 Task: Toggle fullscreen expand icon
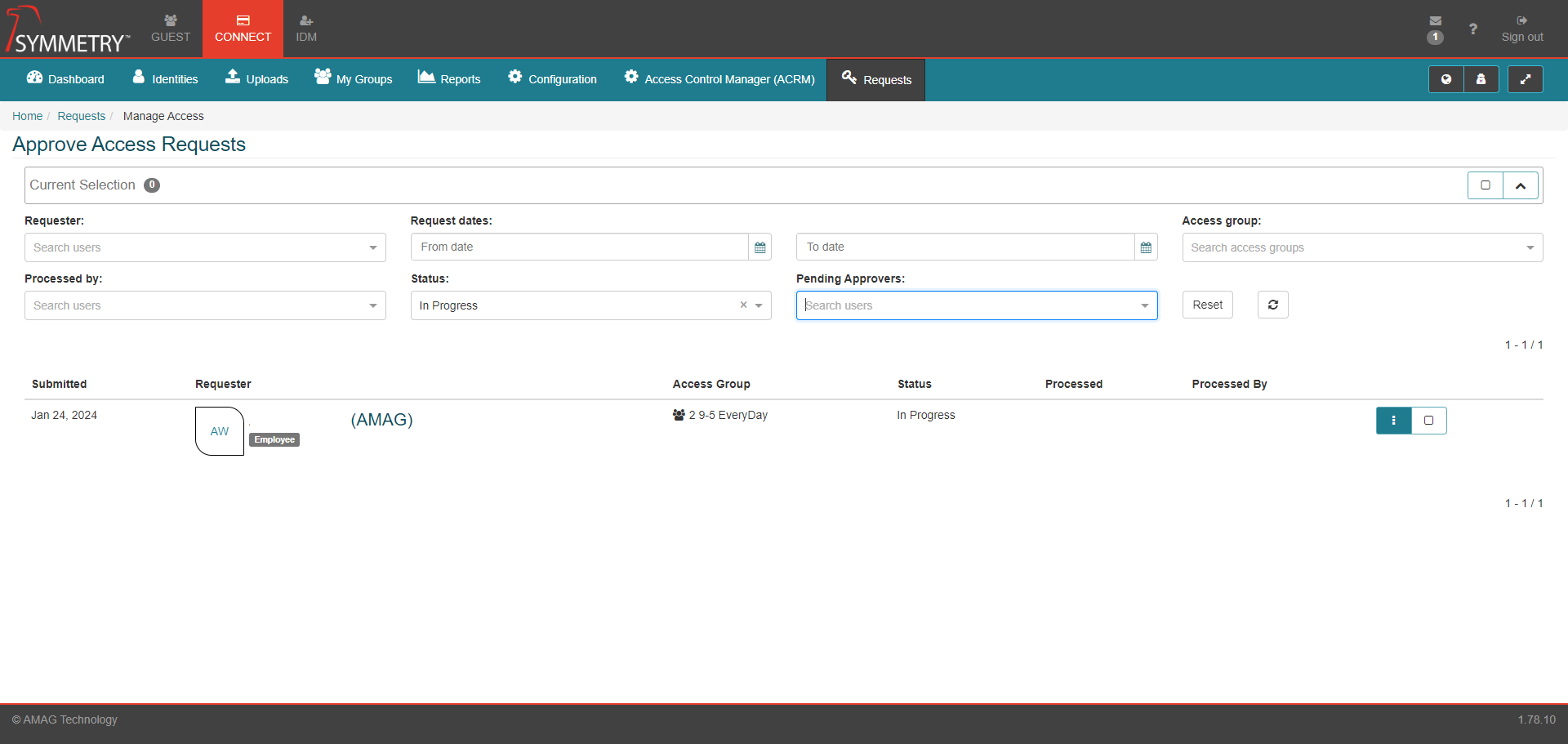(x=1525, y=79)
